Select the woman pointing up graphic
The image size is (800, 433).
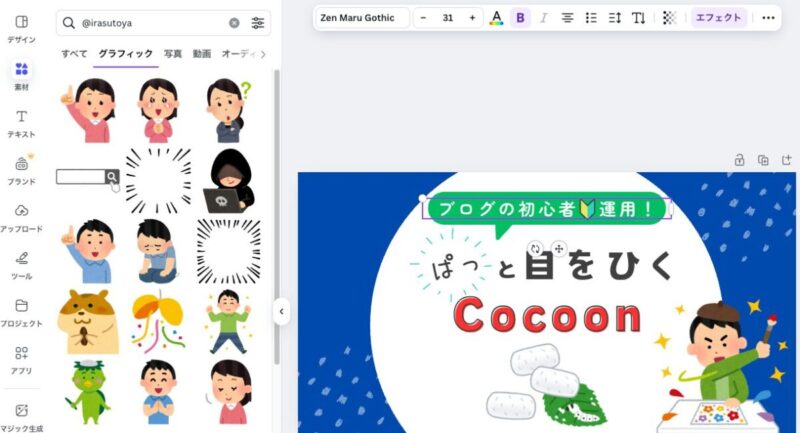click(x=88, y=111)
